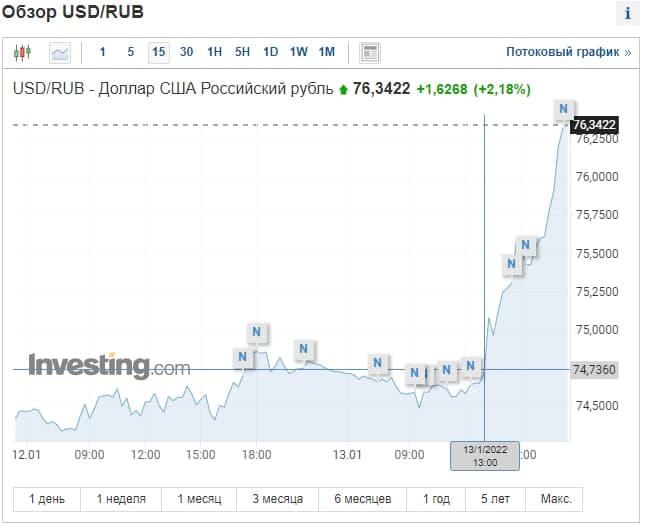Select the 15-minute interval

(158, 52)
